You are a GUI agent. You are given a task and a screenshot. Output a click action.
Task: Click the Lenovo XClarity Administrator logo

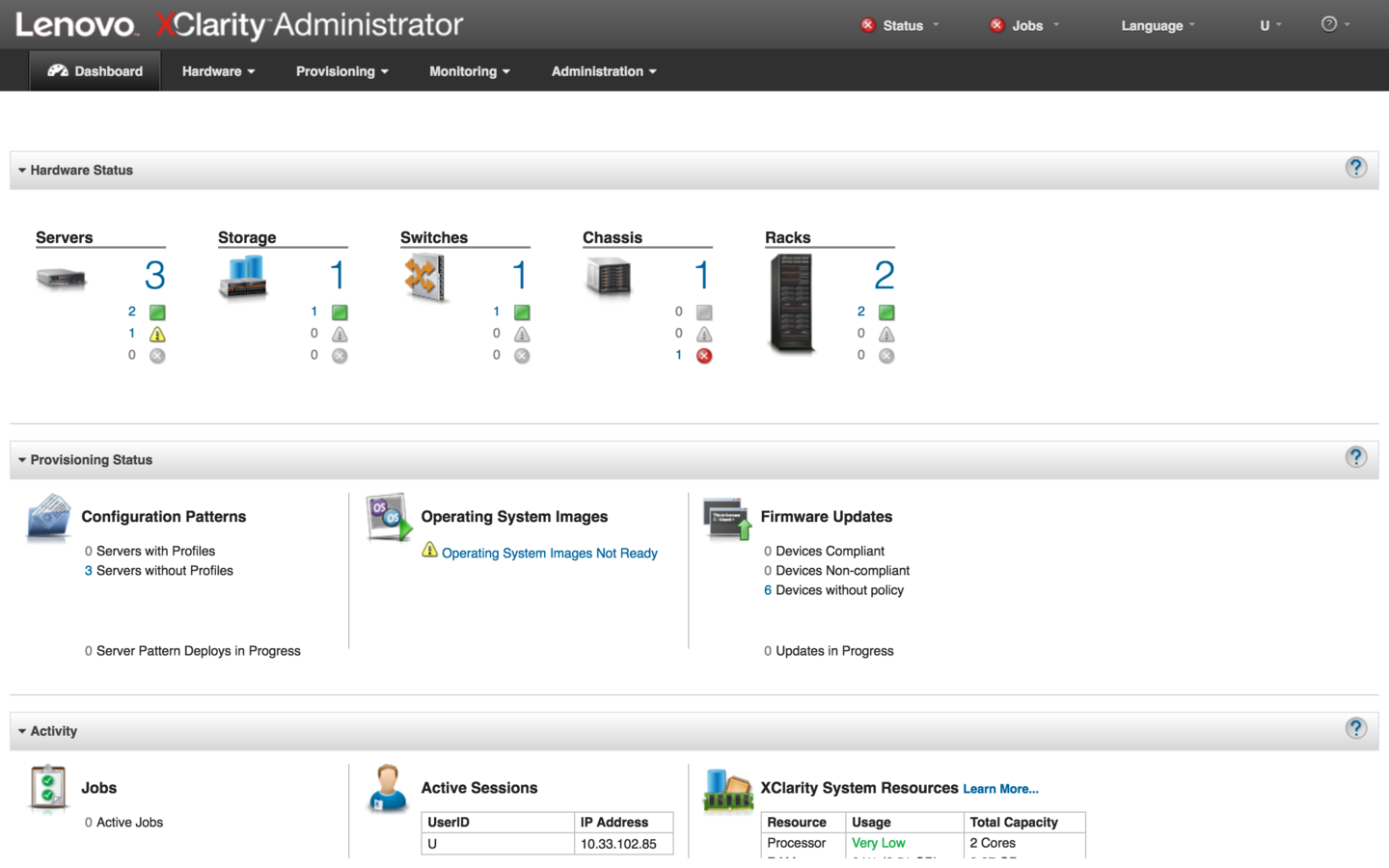coord(239,24)
